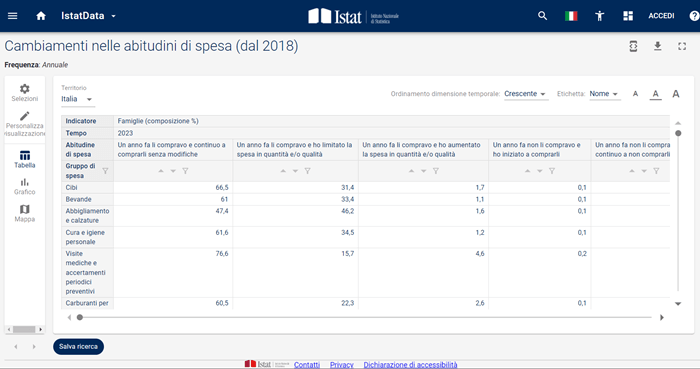Click the sidebar horizontal scrollbar thumb
This screenshot has height=369, width=700.
point(24,329)
